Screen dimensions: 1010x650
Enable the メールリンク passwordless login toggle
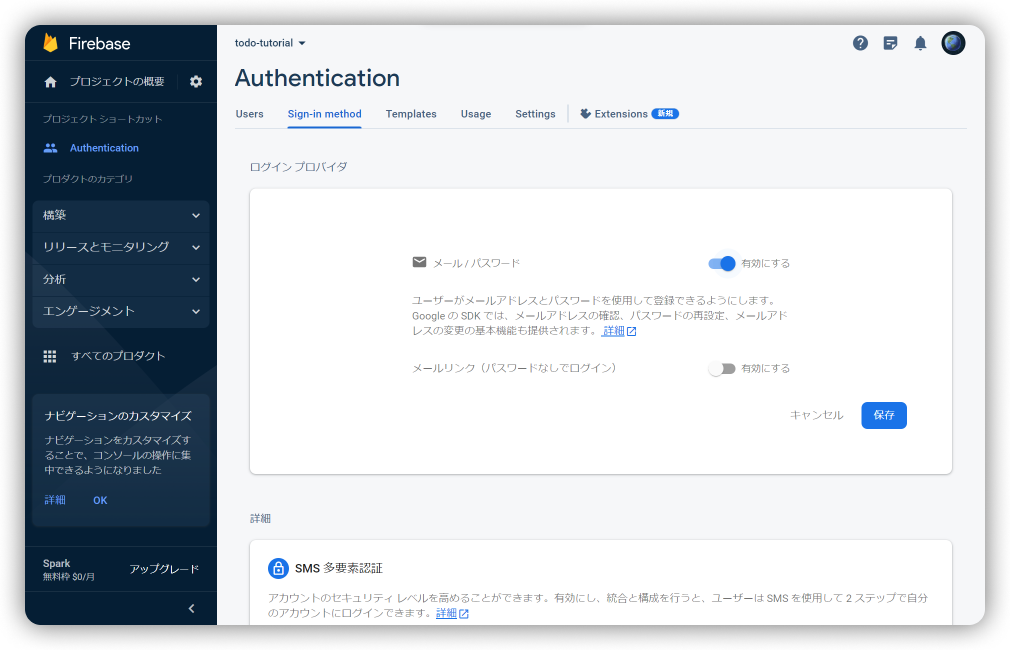pyautogui.click(x=721, y=368)
